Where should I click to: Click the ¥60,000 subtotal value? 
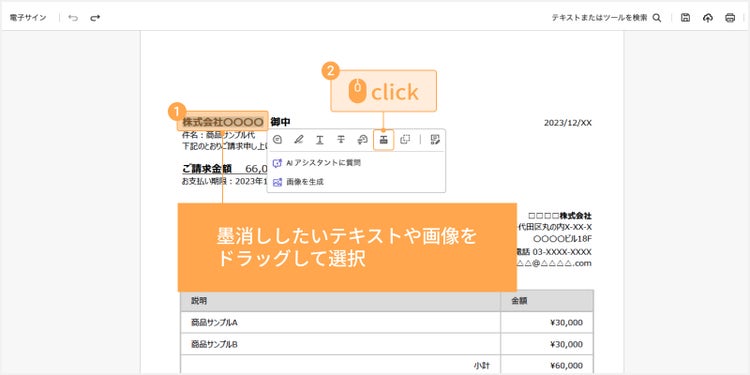567,366
